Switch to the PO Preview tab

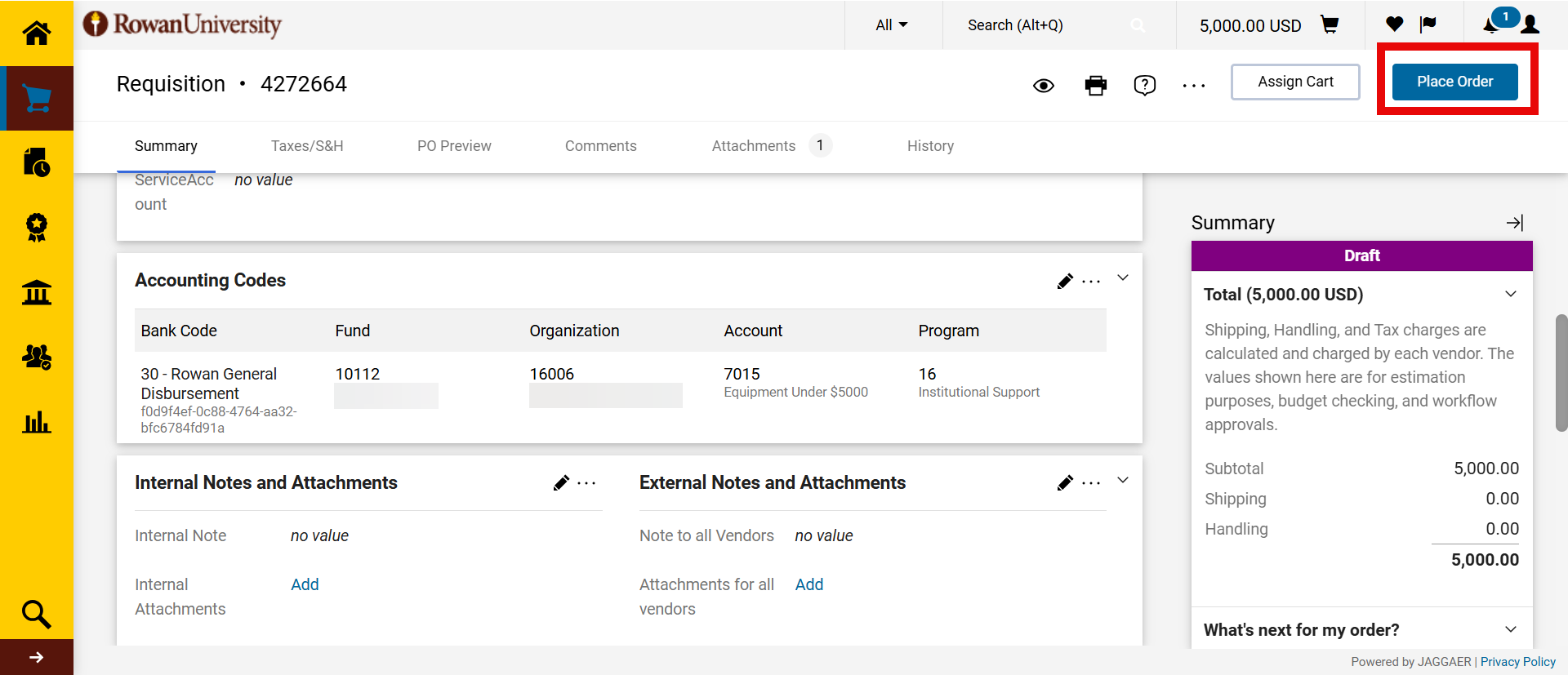(x=454, y=146)
